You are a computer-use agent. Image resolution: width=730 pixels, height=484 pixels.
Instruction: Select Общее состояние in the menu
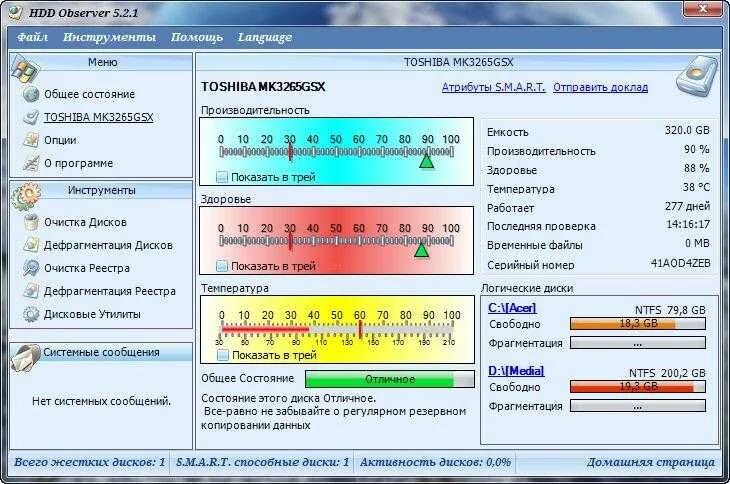[89, 94]
